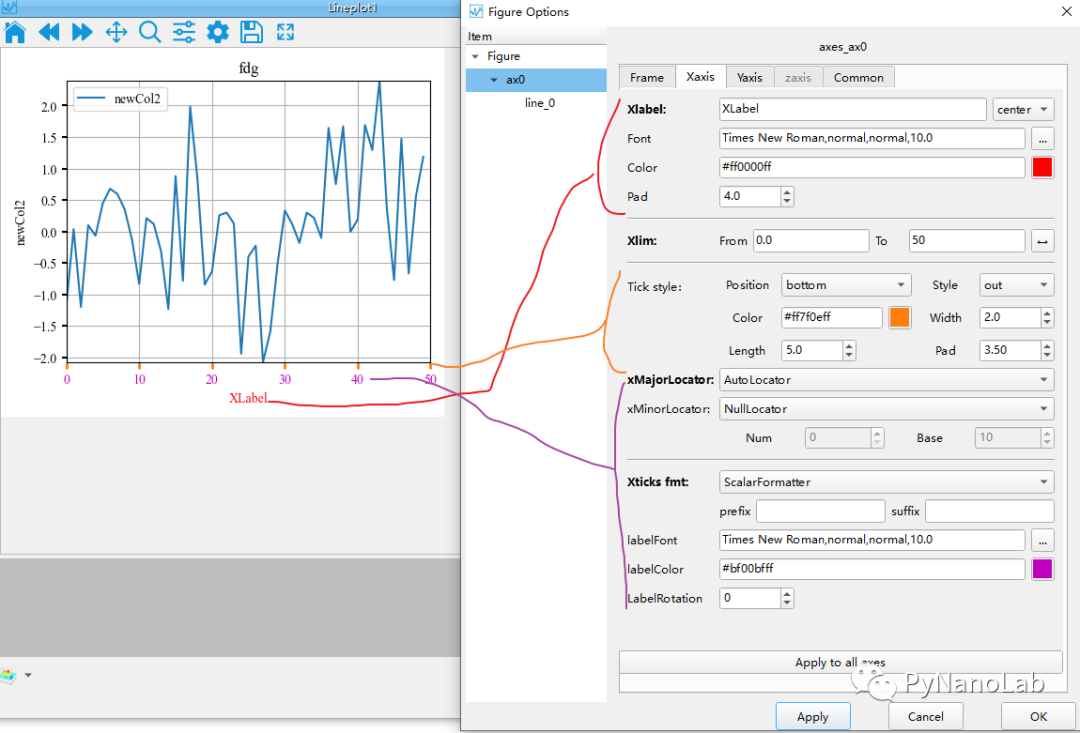The width and height of the screenshot is (1080, 733).
Task: Open labelFont chooser ellipsis button
Action: tap(1042, 540)
